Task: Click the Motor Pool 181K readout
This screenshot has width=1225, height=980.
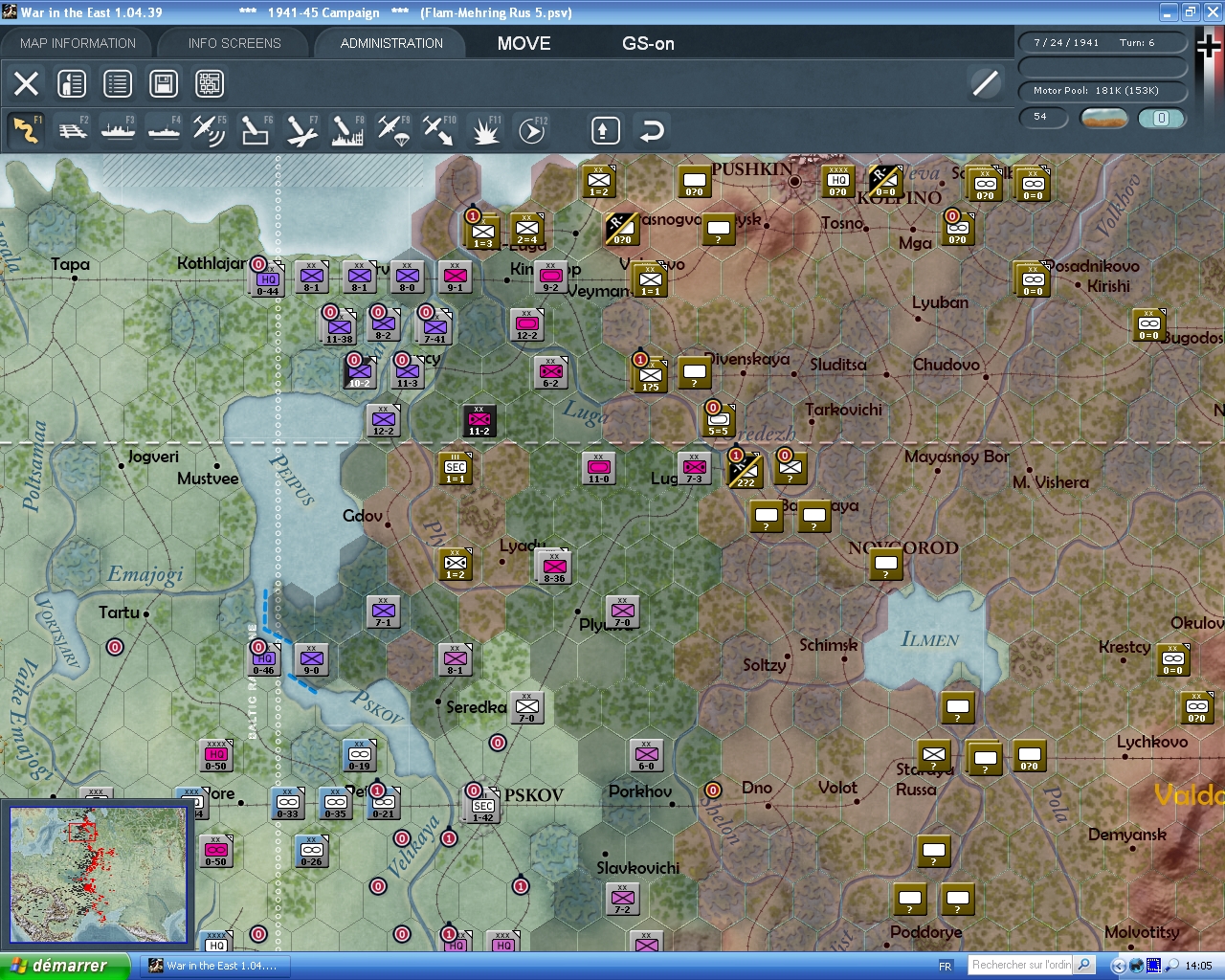Action: [1101, 91]
